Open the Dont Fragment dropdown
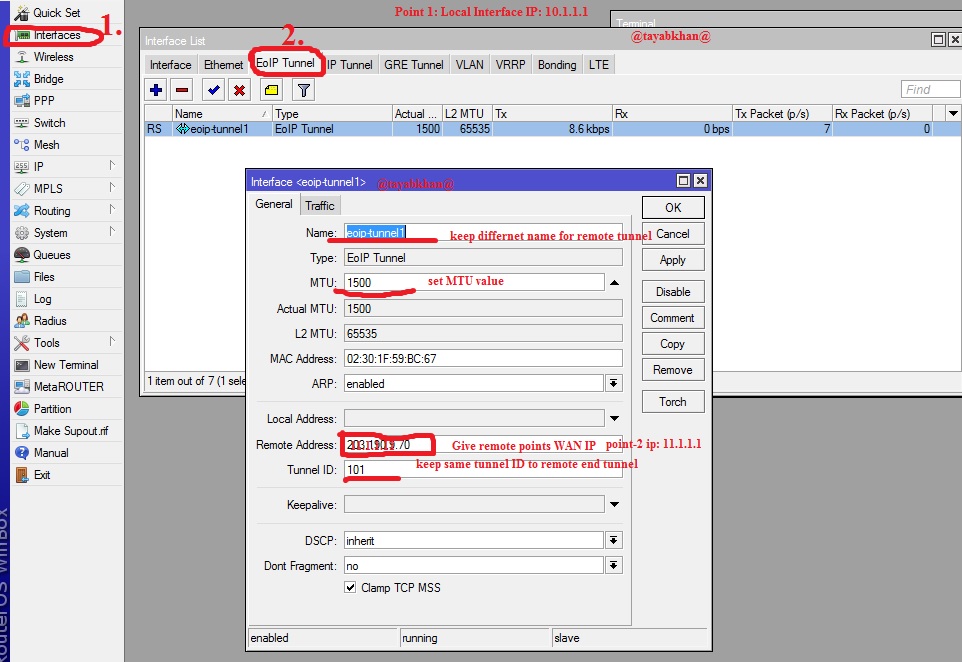Image resolution: width=962 pixels, height=662 pixels. [x=613, y=565]
